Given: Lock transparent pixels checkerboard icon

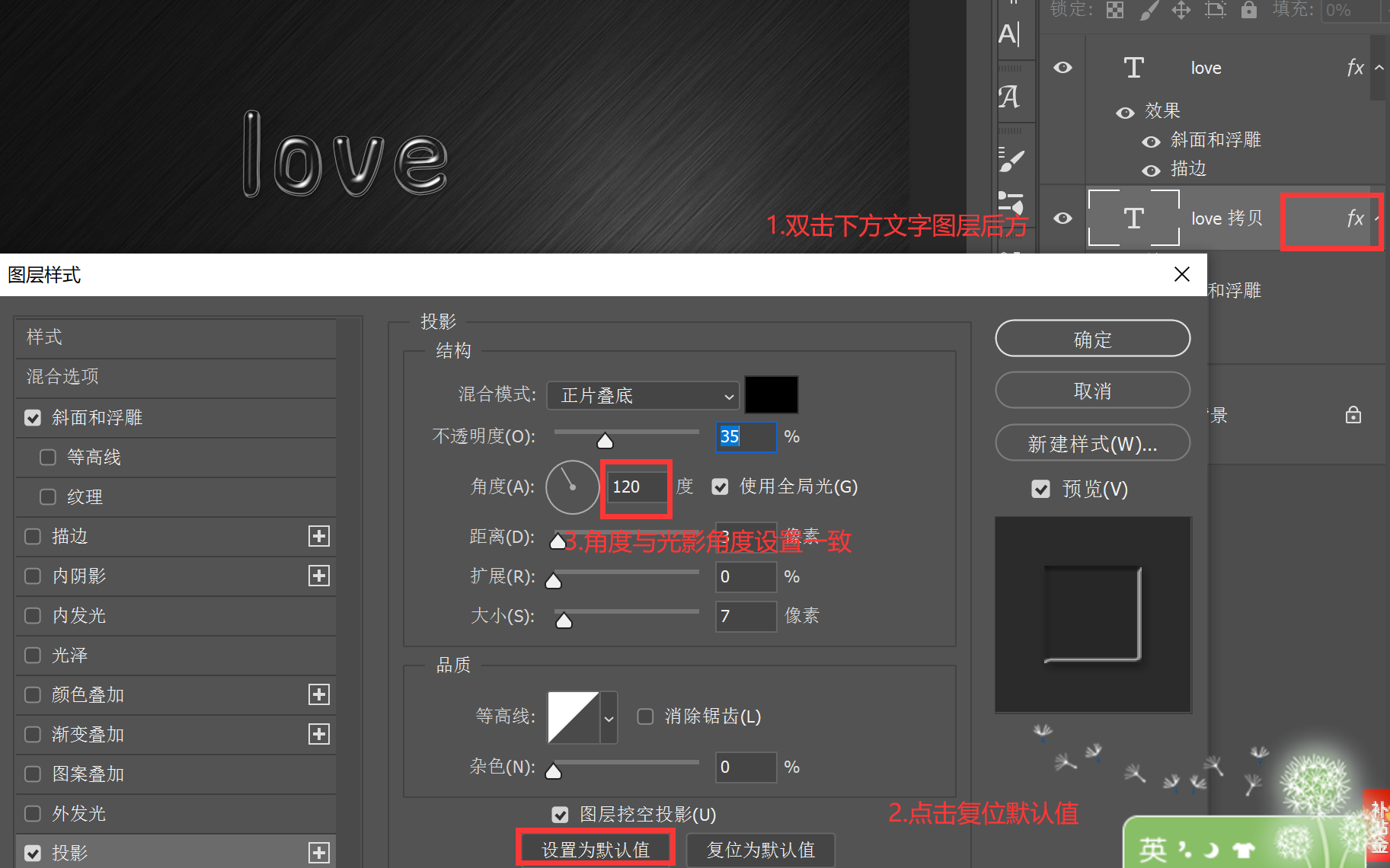Looking at the screenshot, I should [1115, 10].
